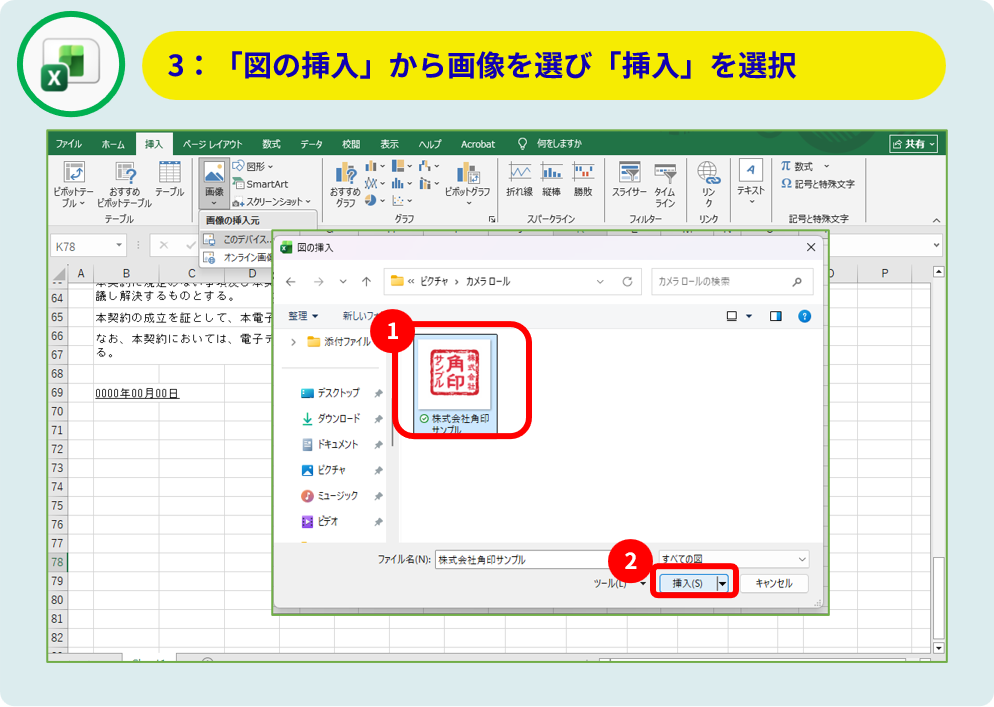
Task: Click the Table icon in ribbon
Action: [x=169, y=174]
